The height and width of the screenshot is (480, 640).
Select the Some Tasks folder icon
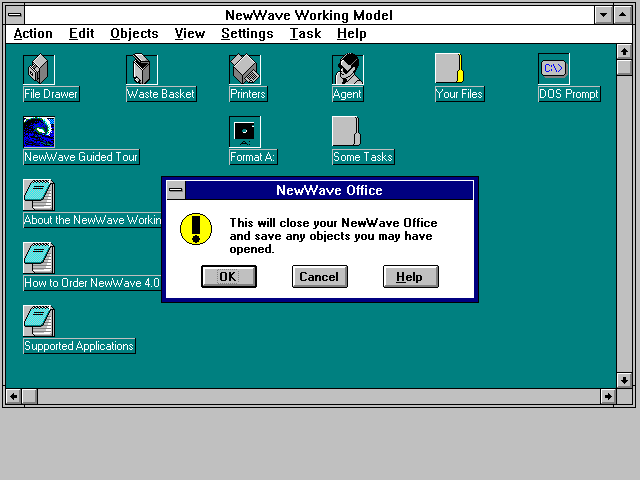348,132
